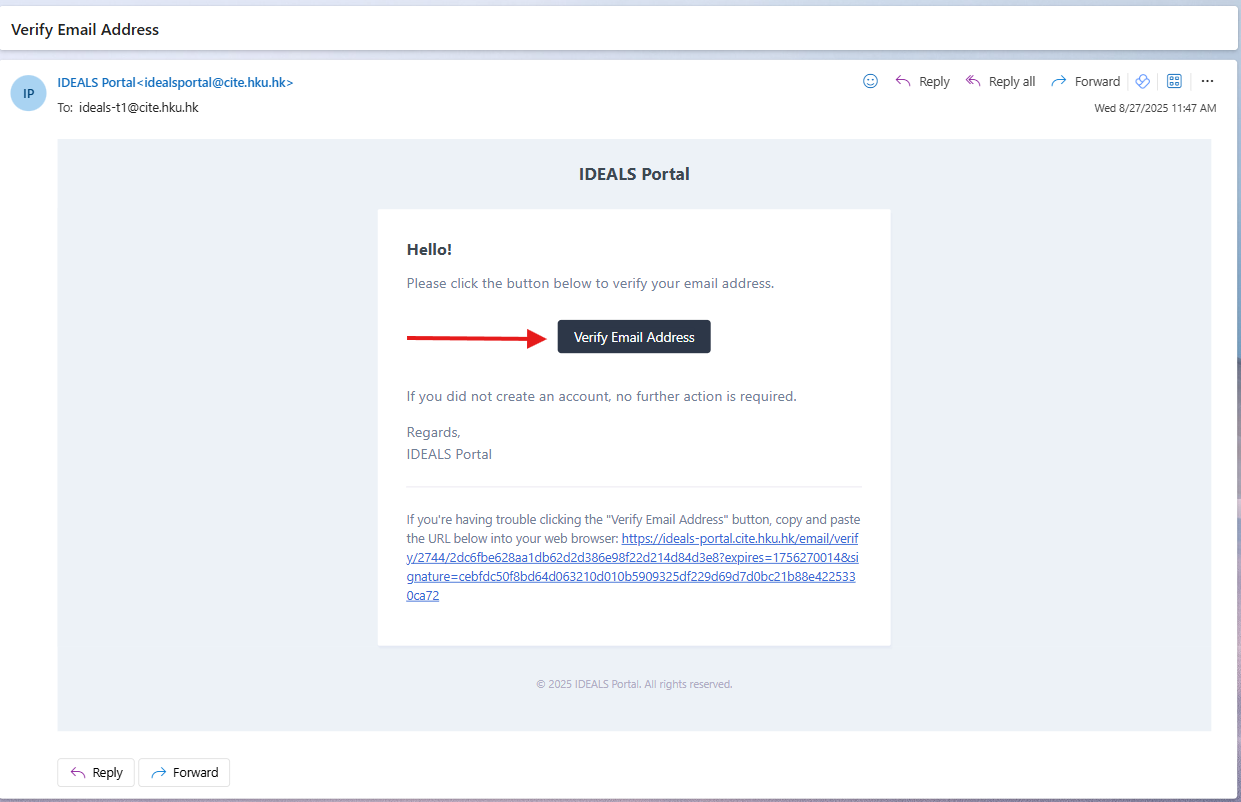Open the Copilot icon beside Forward
The width and height of the screenshot is (1241, 802).
(1143, 82)
